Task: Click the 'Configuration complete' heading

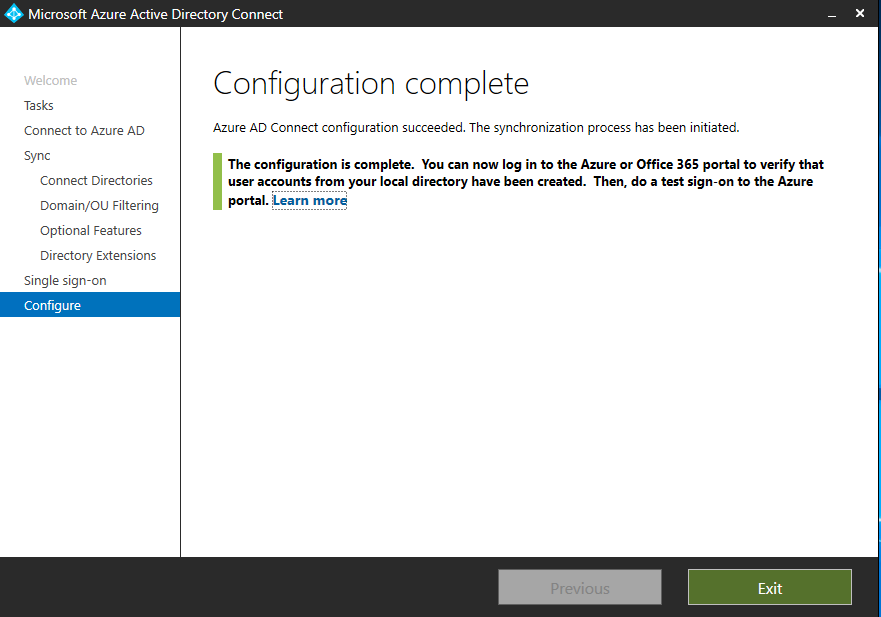Action: (x=371, y=84)
